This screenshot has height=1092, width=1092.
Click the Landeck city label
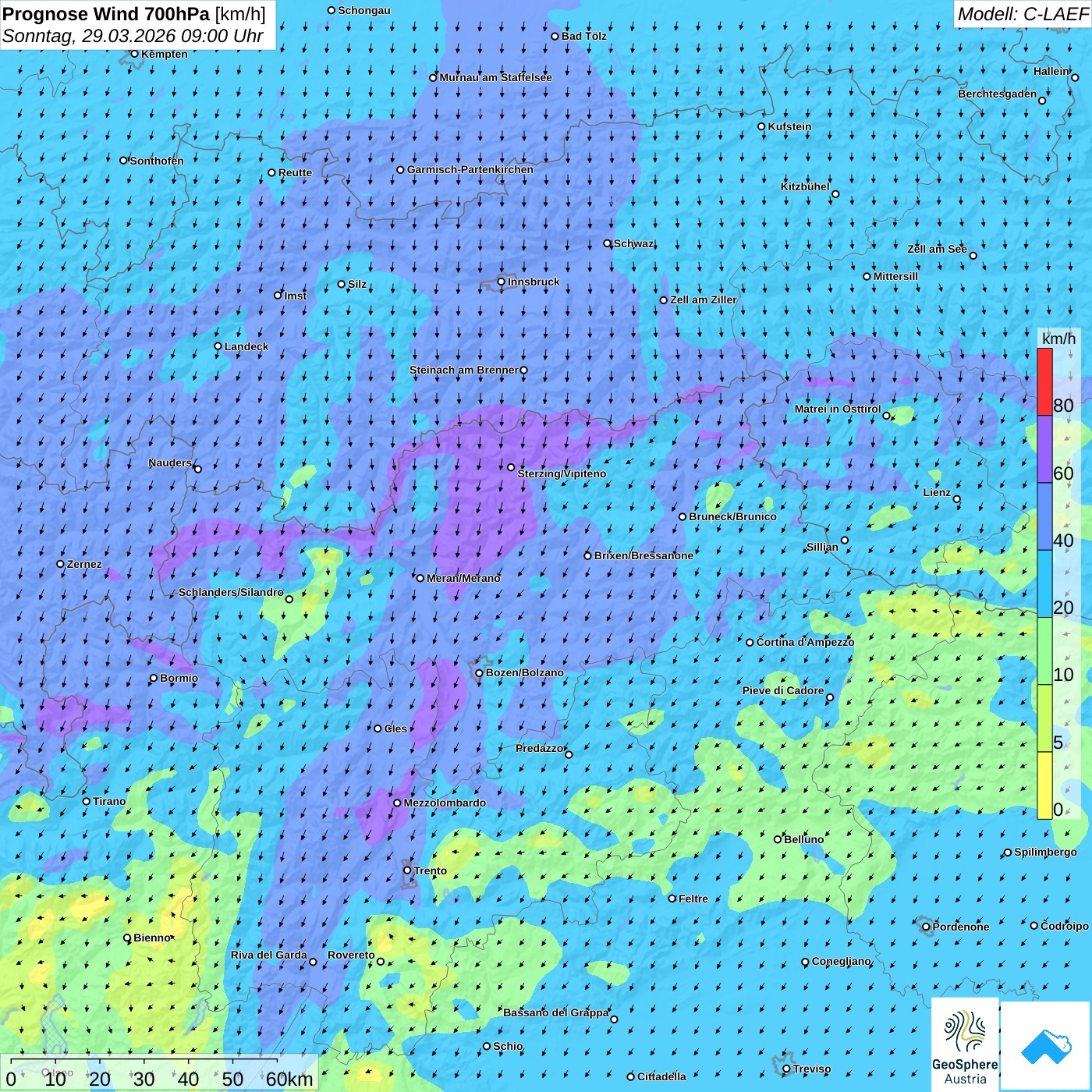click(246, 346)
